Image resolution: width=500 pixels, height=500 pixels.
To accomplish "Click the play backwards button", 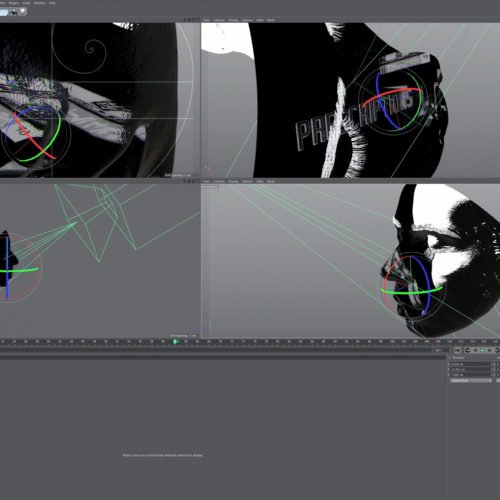I will click(x=475, y=350).
